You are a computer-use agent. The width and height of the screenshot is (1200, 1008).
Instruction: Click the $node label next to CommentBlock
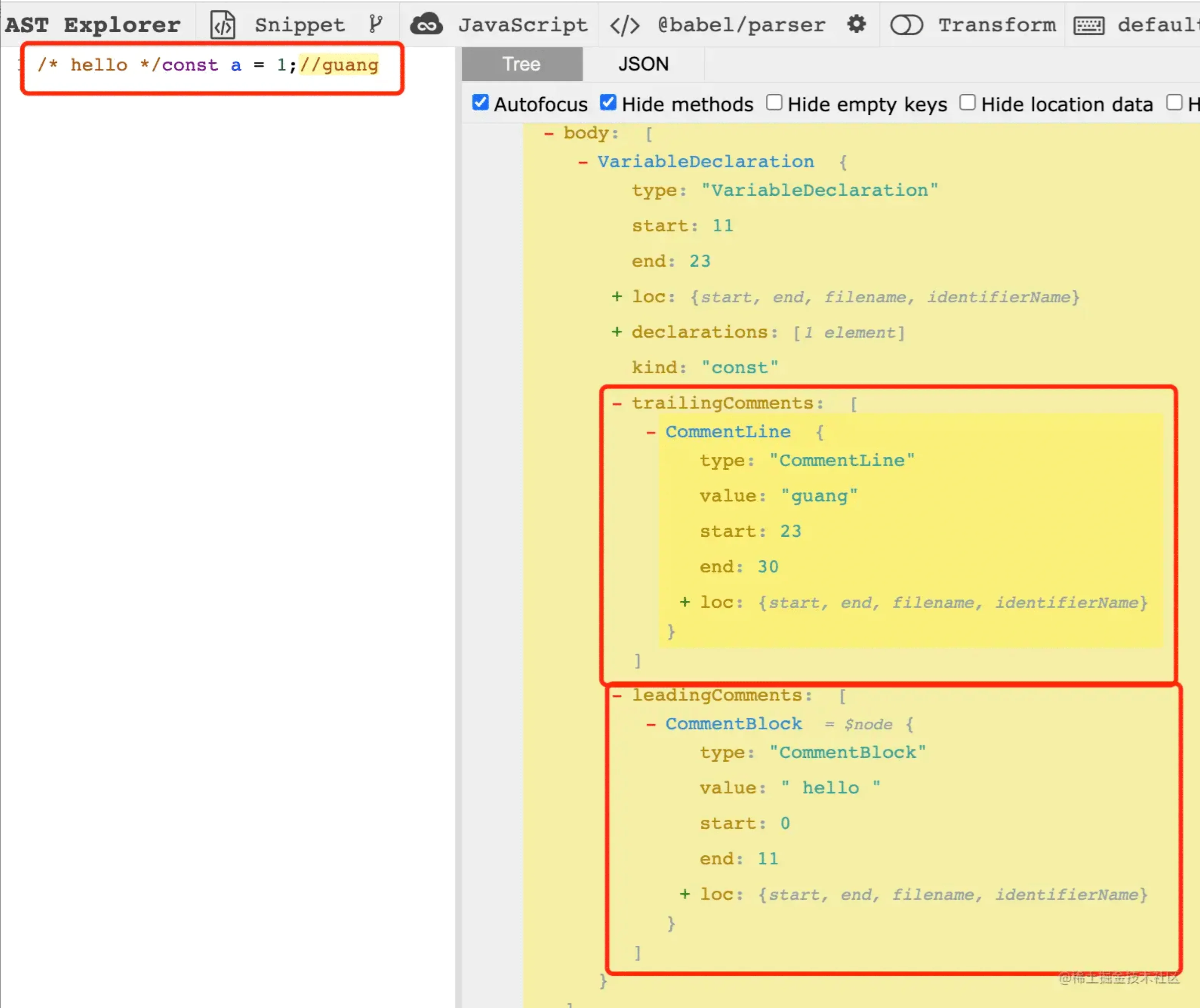(x=868, y=724)
